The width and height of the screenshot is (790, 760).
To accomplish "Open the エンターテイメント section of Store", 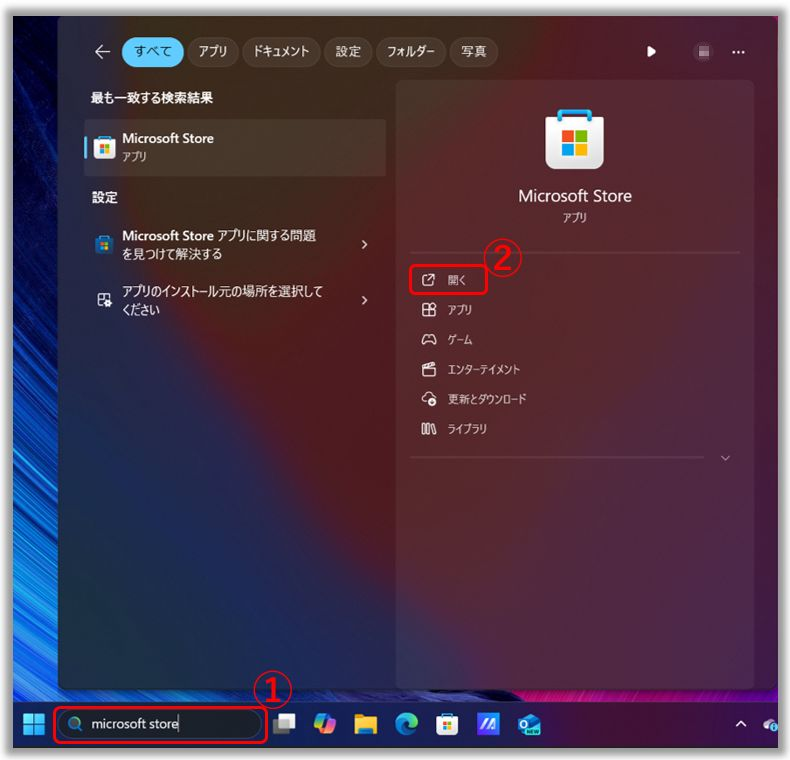I will (470, 369).
